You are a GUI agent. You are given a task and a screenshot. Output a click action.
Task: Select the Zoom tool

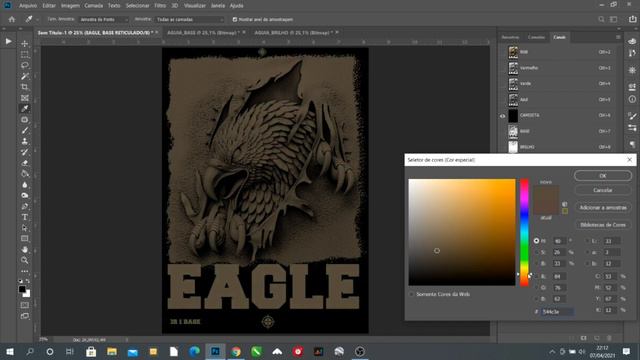[x=25, y=260]
